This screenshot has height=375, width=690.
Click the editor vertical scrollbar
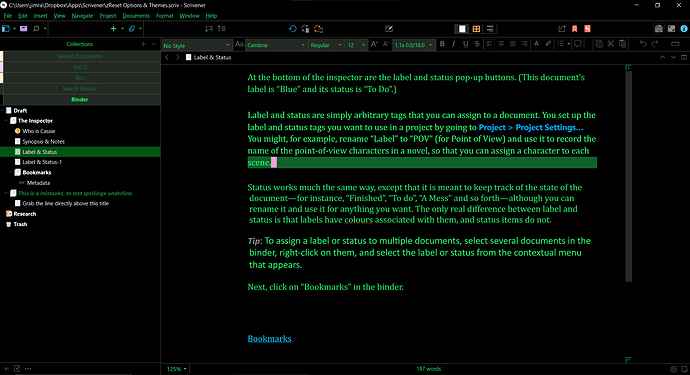(629, 176)
